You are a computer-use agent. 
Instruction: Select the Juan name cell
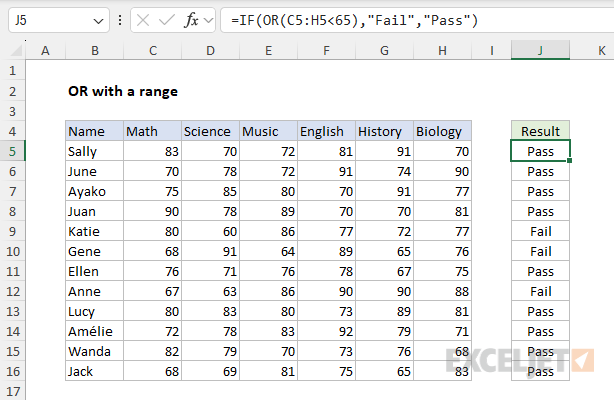[94, 211]
